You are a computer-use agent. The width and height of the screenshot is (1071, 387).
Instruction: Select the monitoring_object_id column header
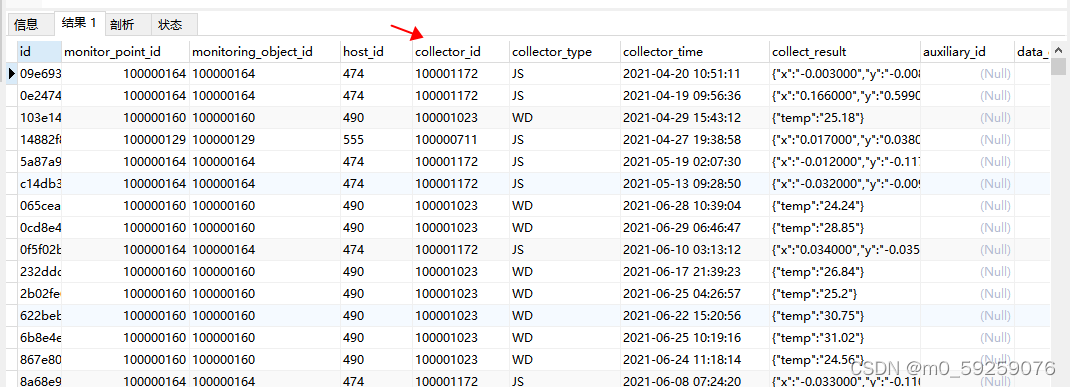tap(264, 52)
